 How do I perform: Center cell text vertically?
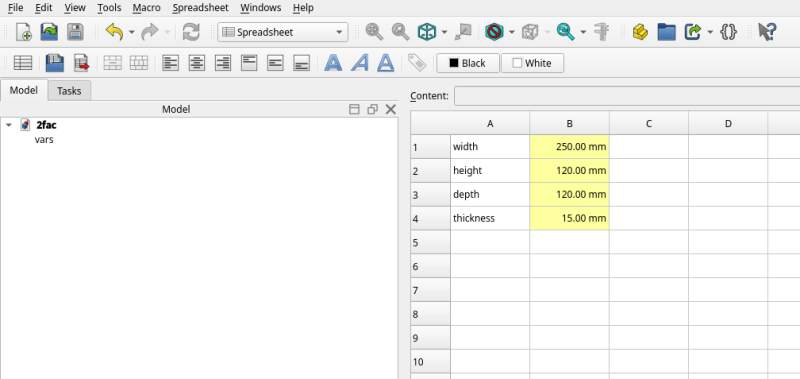click(x=275, y=63)
